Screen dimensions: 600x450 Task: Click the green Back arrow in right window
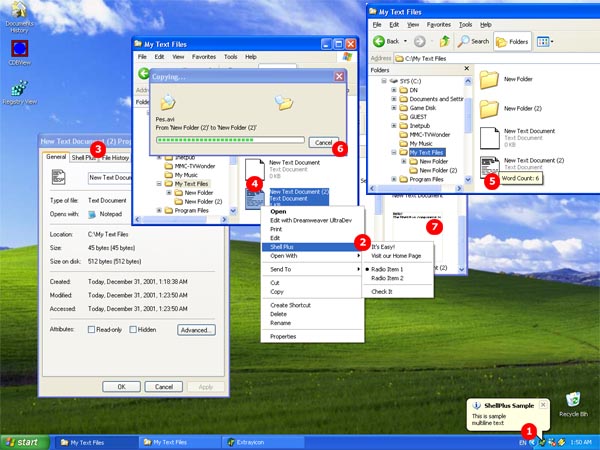click(x=379, y=41)
